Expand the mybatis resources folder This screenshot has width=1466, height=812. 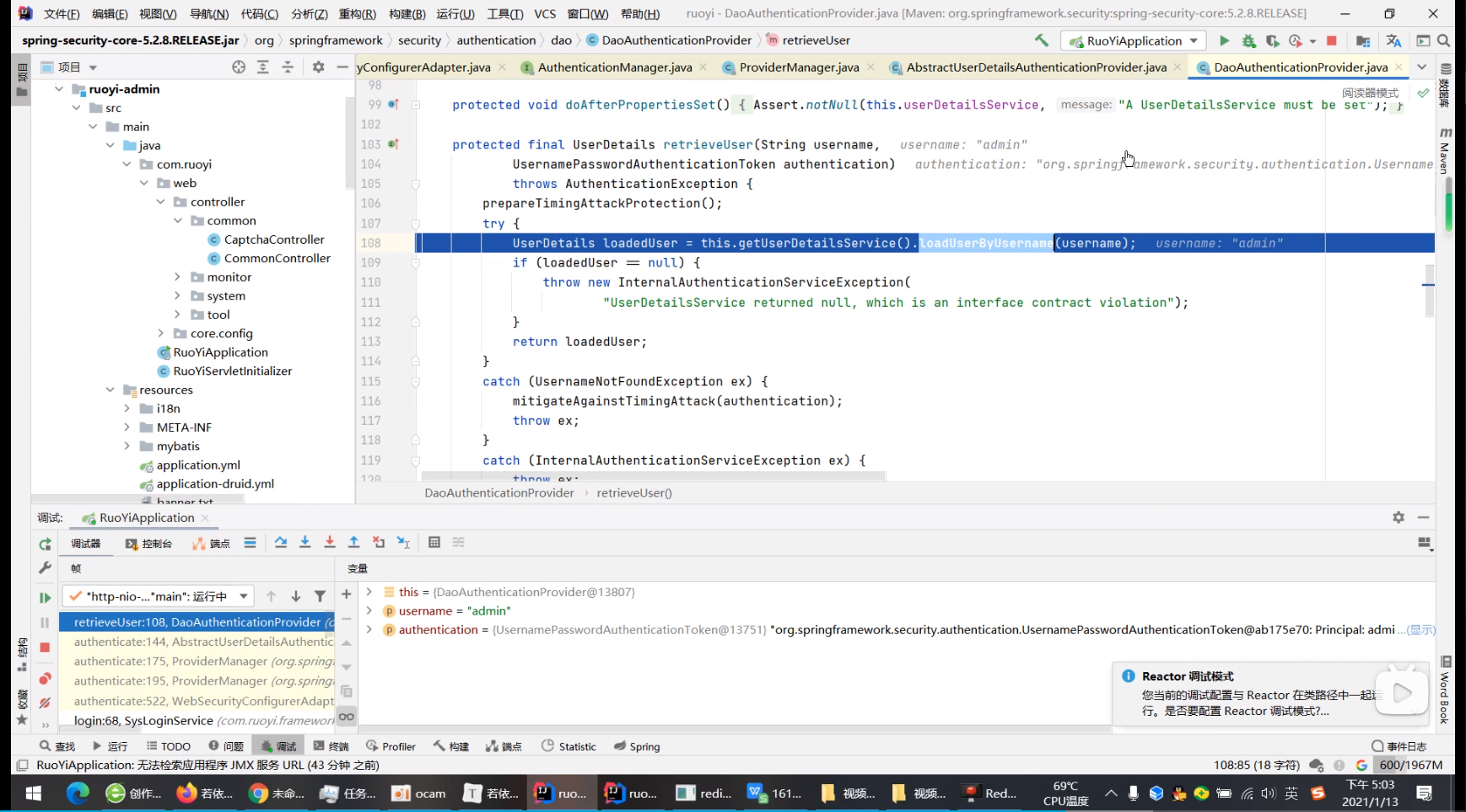127,446
